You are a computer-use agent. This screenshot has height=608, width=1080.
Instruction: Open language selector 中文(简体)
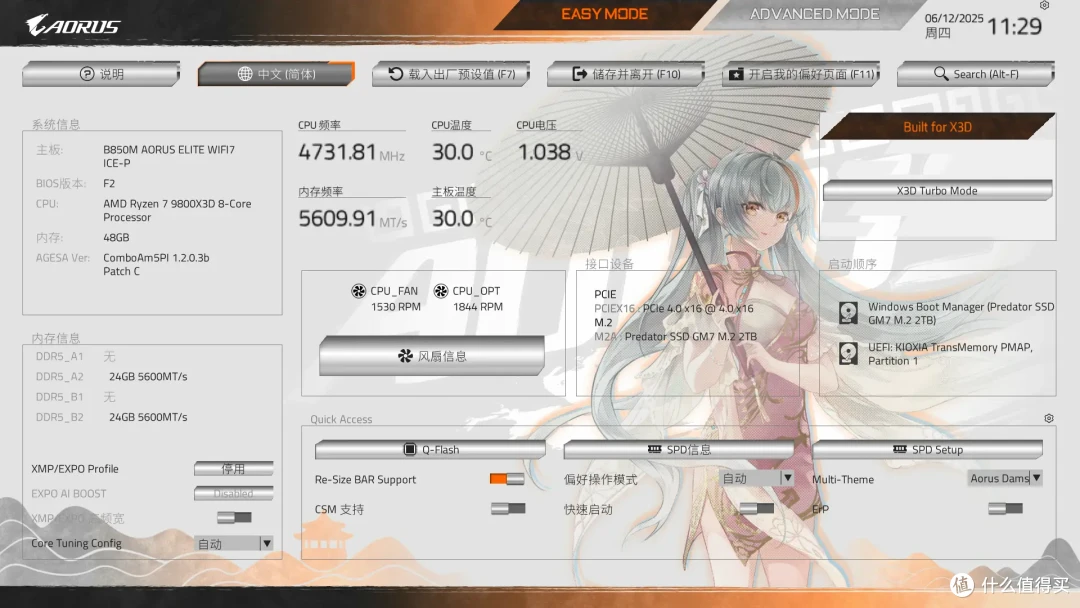[276, 74]
